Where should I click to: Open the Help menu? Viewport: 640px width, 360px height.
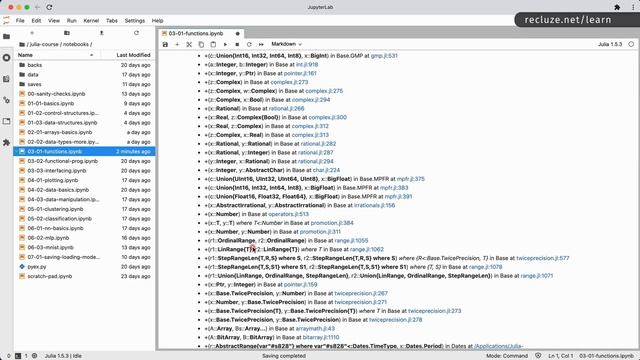[158, 20]
